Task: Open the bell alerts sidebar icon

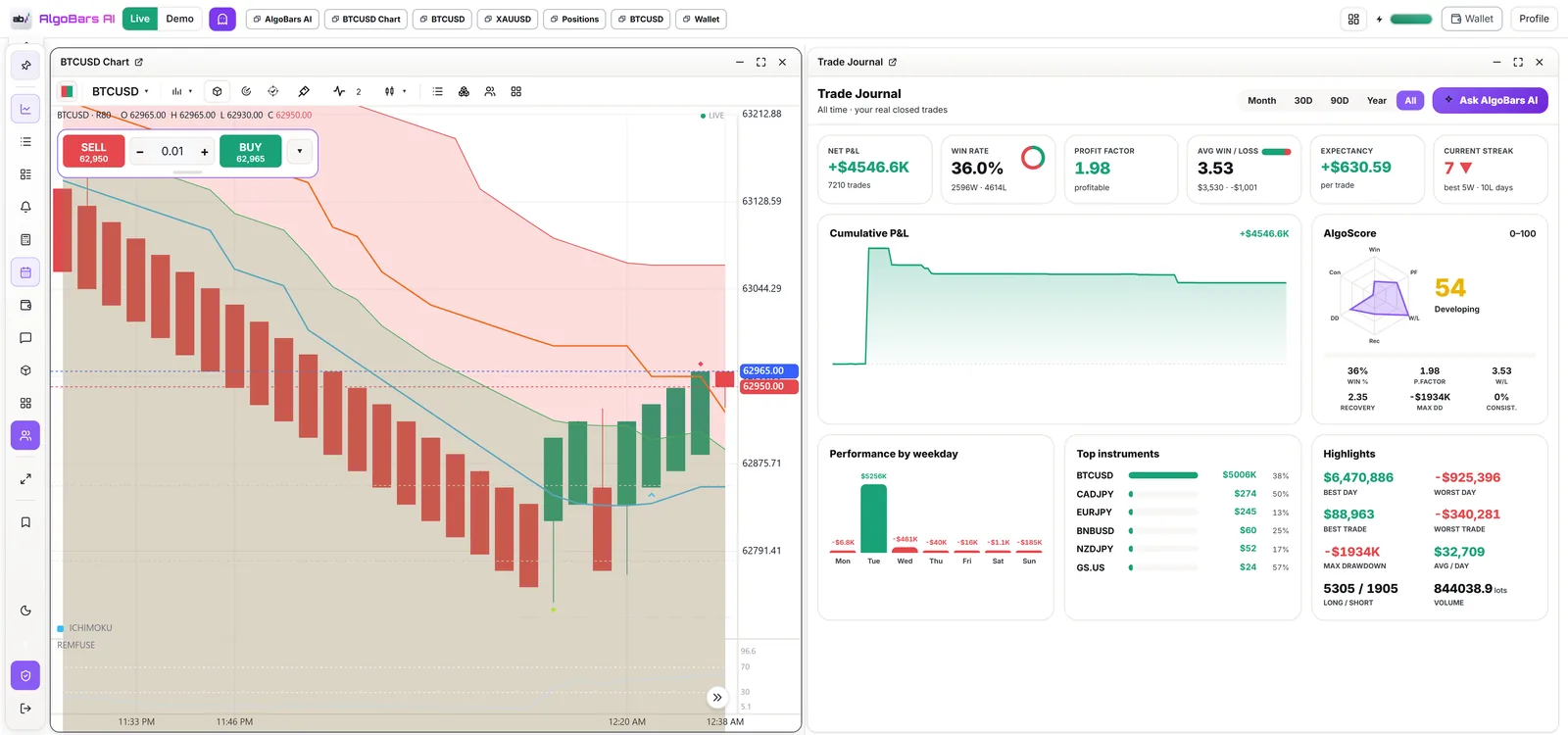Action: pos(25,207)
